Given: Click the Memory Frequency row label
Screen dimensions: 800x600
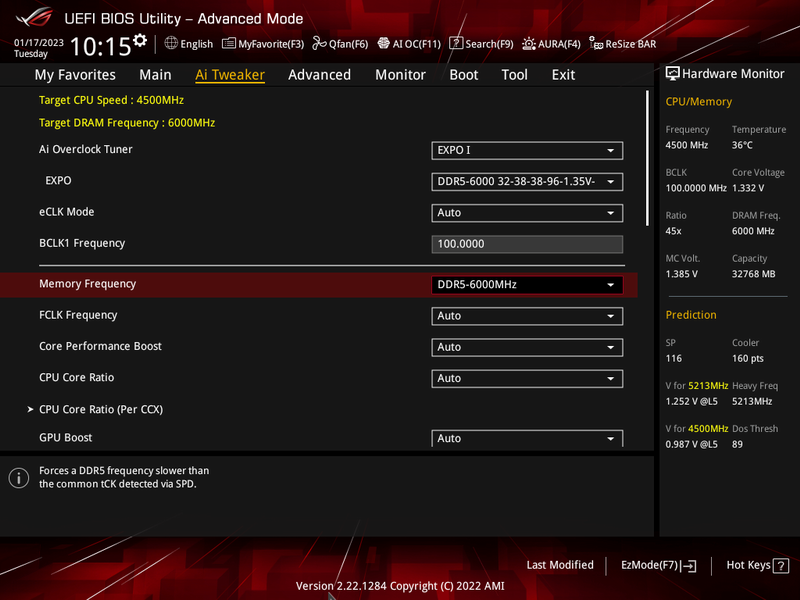Looking at the screenshot, I should (x=88, y=284).
